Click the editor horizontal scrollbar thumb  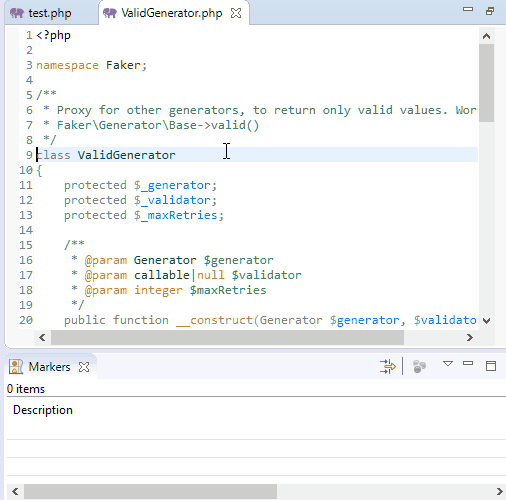pos(227,338)
